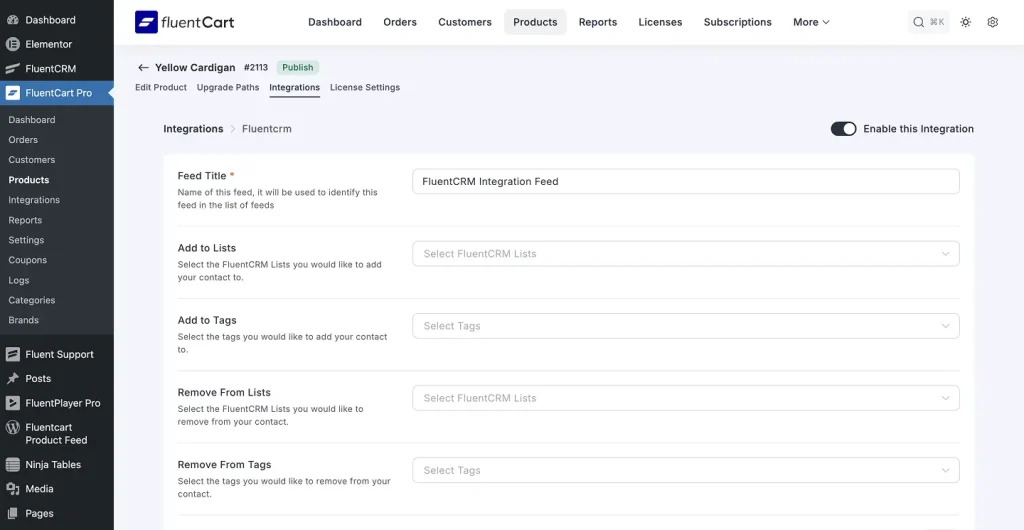The width and height of the screenshot is (1024, 530).
Task: Click the Fluentcrm breadcrumb text
Action: click(x=267, y=129)
